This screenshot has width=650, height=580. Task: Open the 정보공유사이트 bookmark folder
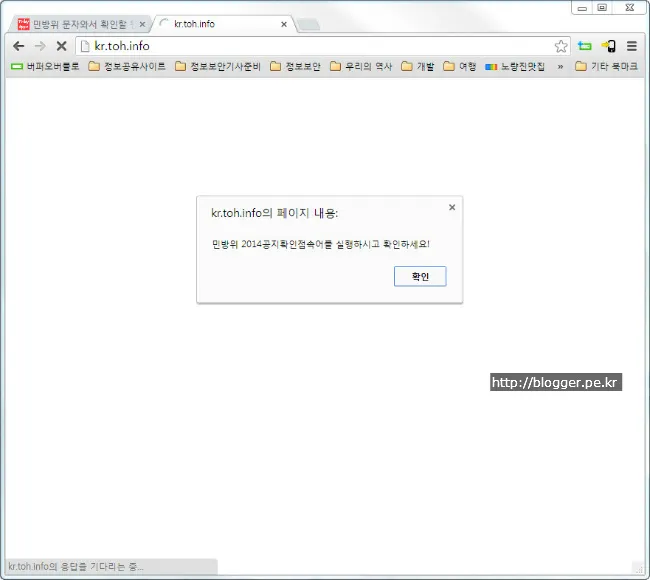click(x=127, y=66)
